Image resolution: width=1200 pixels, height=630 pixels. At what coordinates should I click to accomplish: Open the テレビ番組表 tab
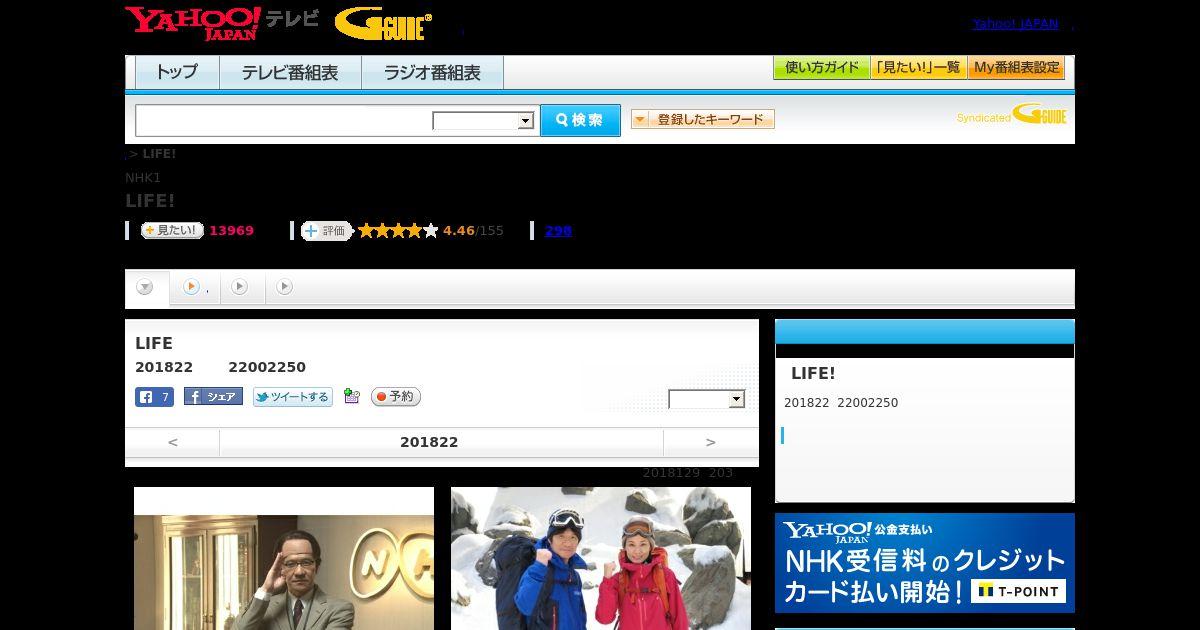[x=290, y=73]
